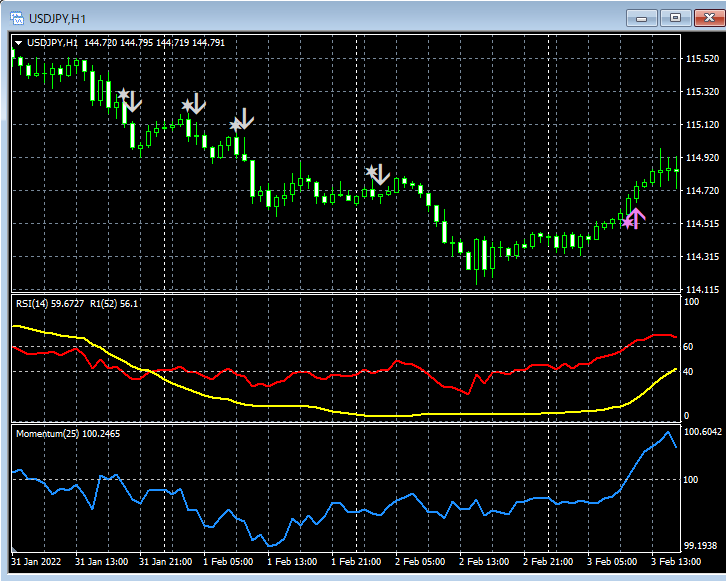726x581 pixels.
Task: Click the USDJPY,H1 chart window icon
Action: [17, 19]
